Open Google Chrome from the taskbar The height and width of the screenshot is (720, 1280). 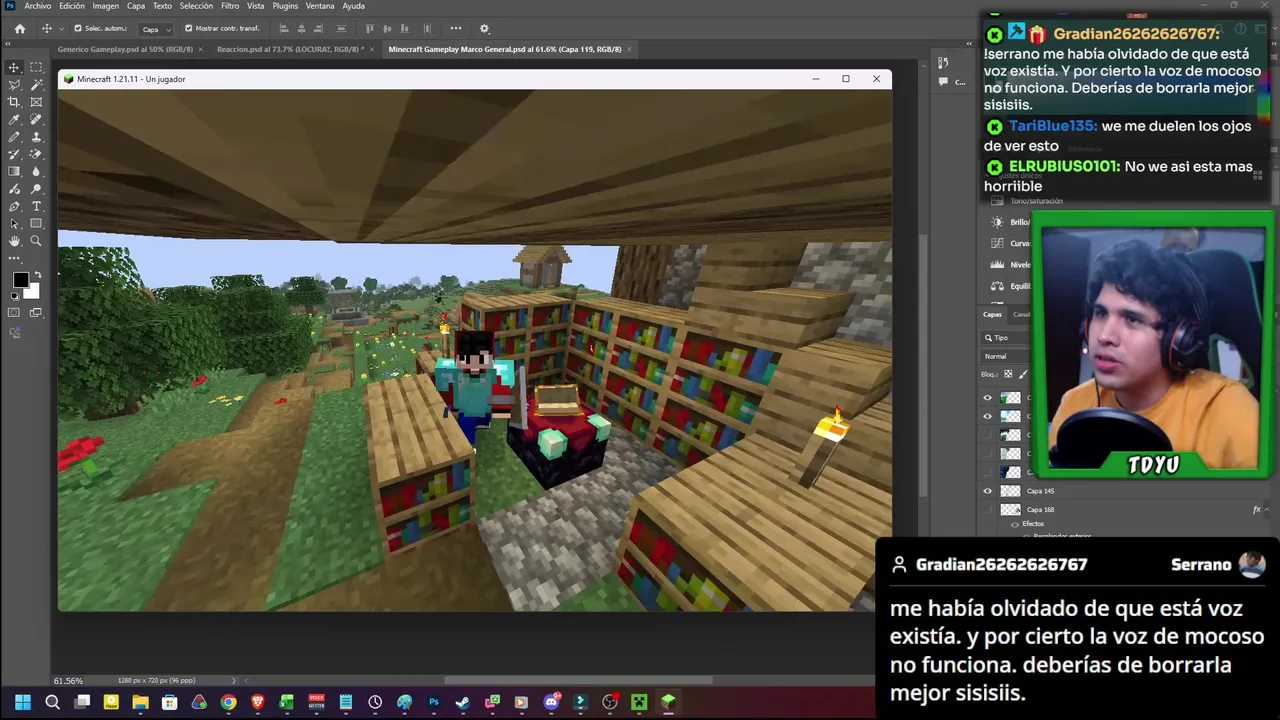tap(228, 702)
